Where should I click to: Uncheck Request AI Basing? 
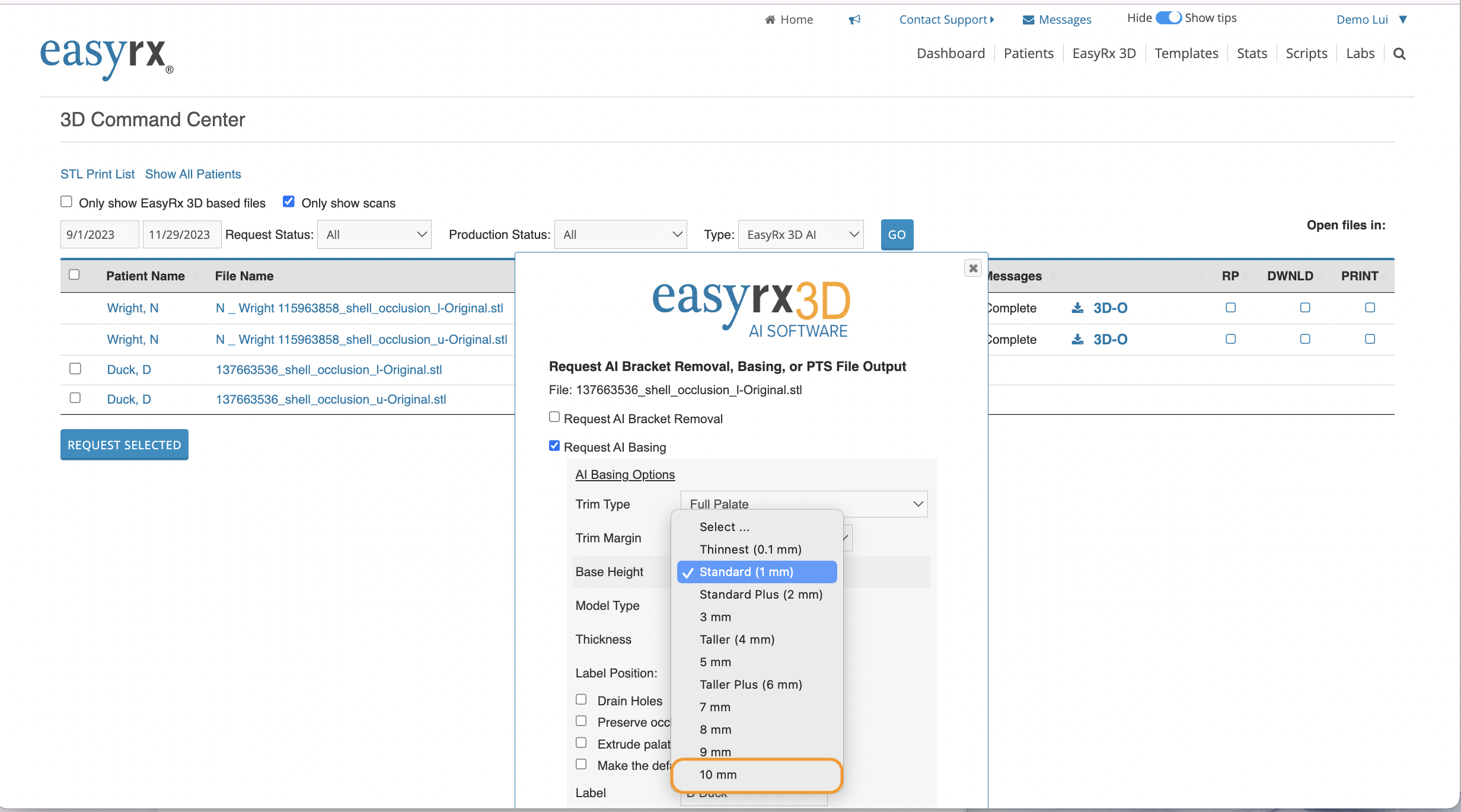tap(554, 446)
